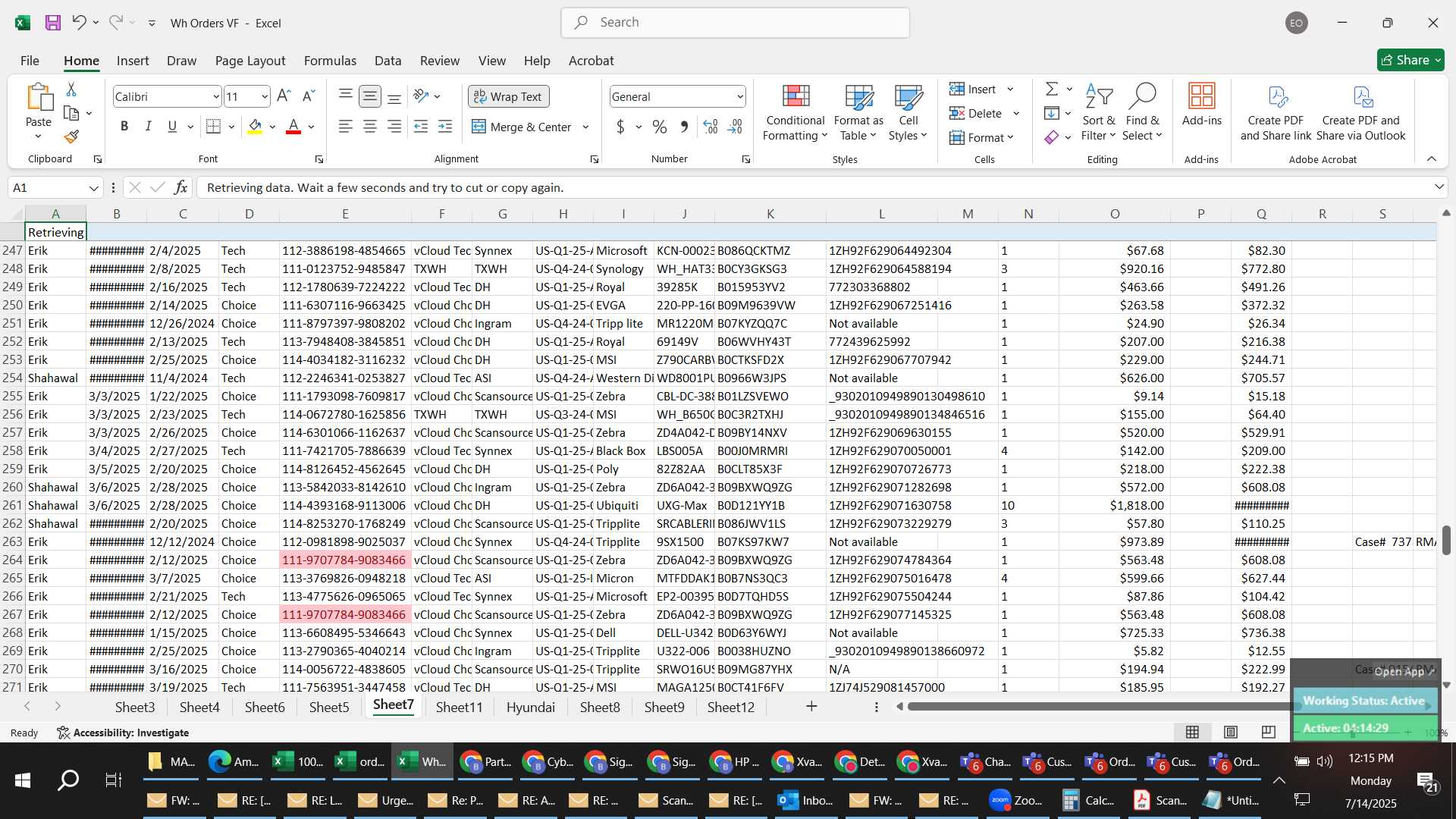Screen dimensions: 1456x819
Task: Switch to the Formulas ribbon tab
Action: pyautogui.click(x=330, y=61)
